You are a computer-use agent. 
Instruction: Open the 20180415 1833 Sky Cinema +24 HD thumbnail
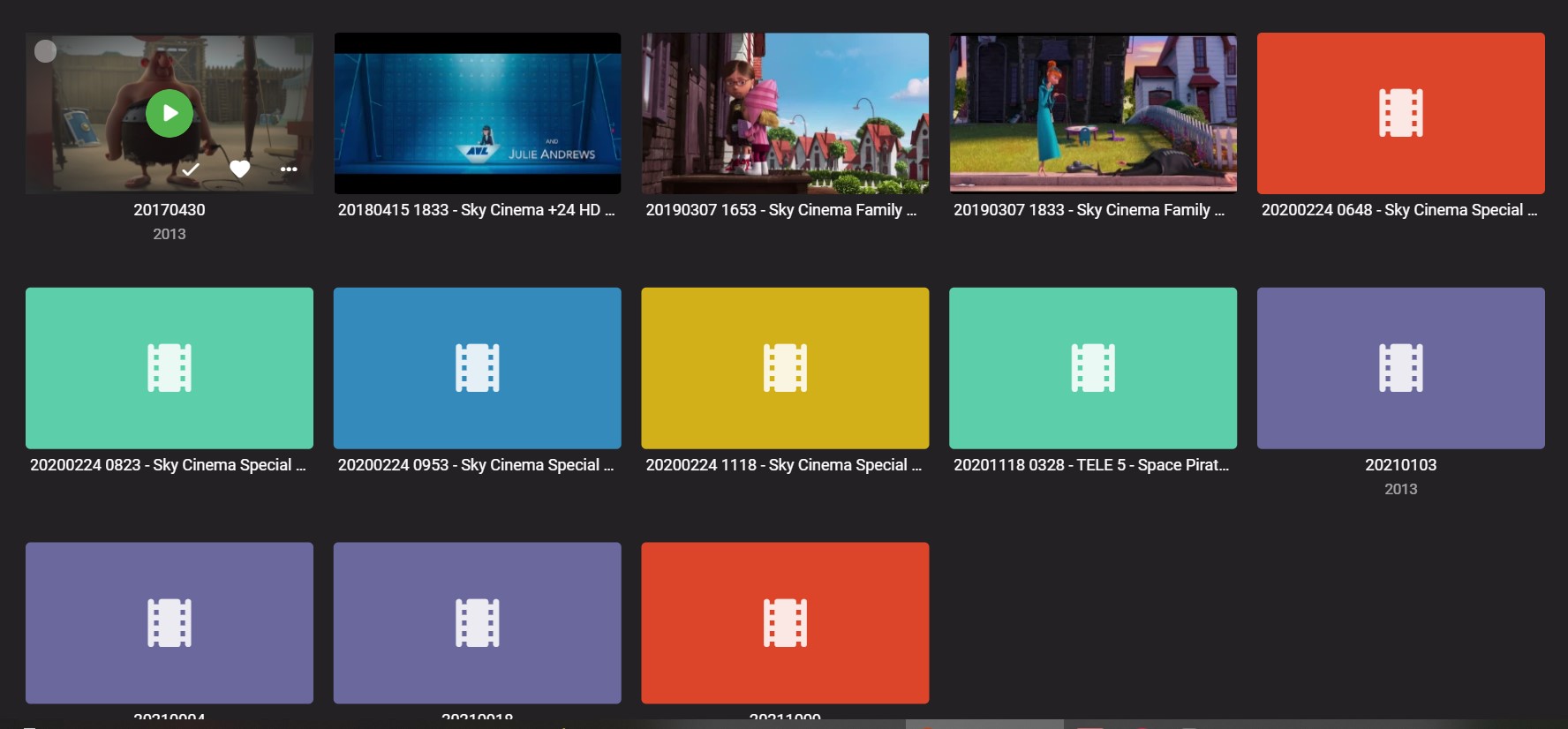[478, 113]
